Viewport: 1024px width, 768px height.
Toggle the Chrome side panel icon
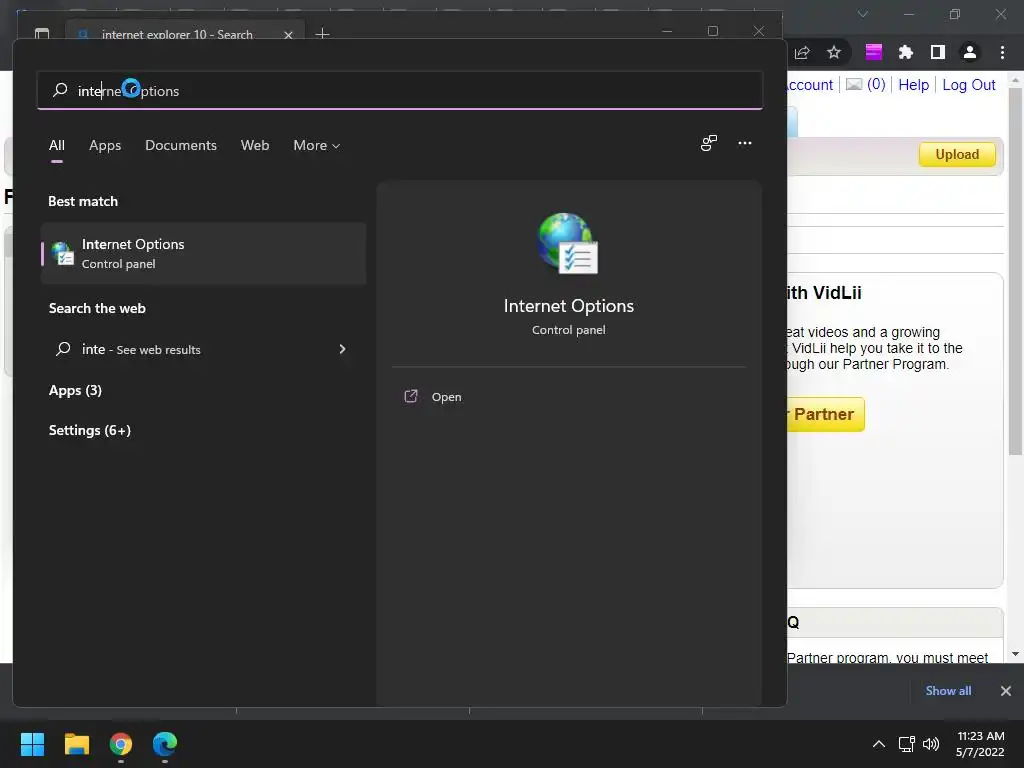tap(938, 52)
